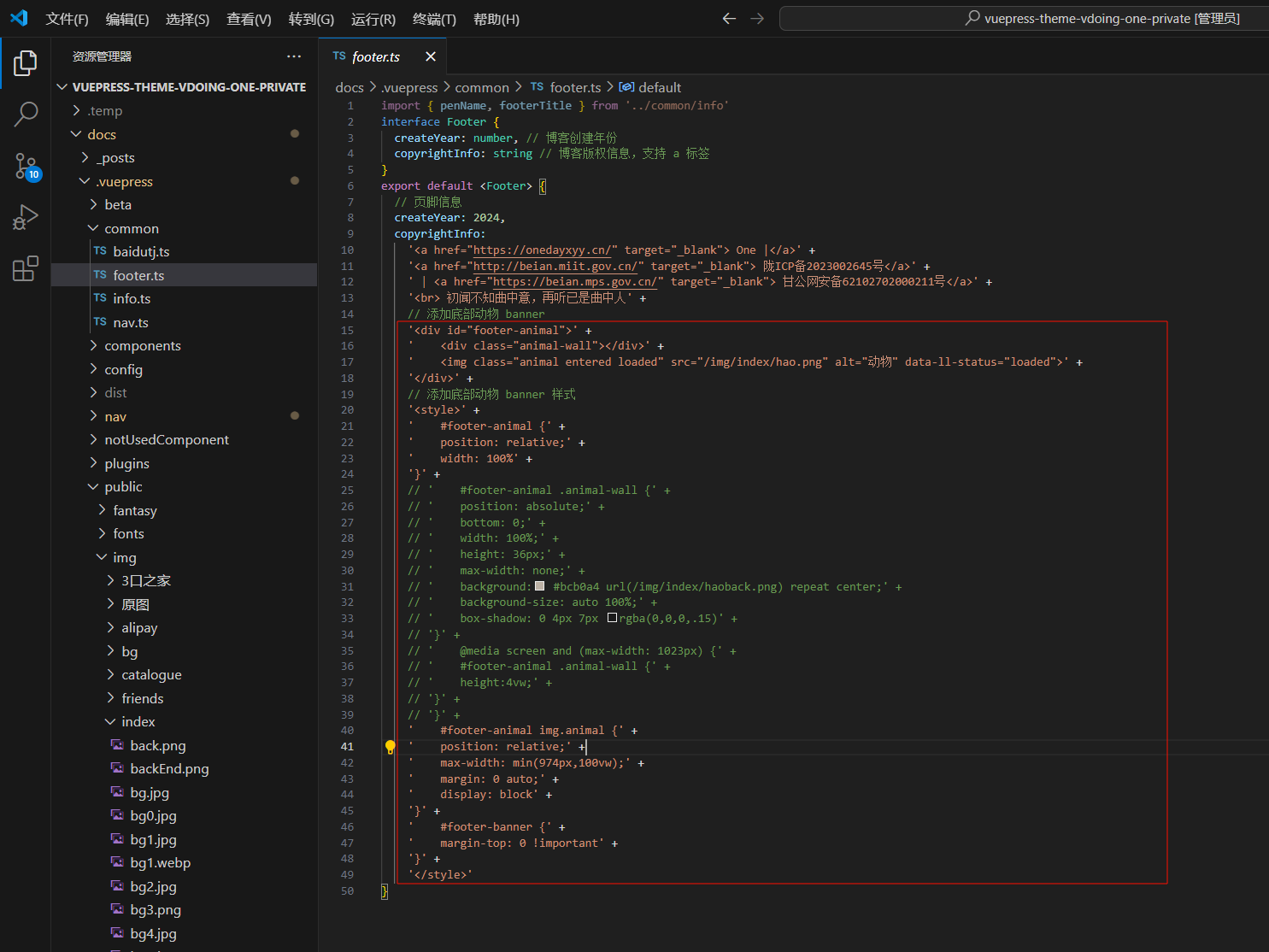Open the 编辑(E) menu
Viewport: 1269px width, 952px height.
(x=127, y=19)
